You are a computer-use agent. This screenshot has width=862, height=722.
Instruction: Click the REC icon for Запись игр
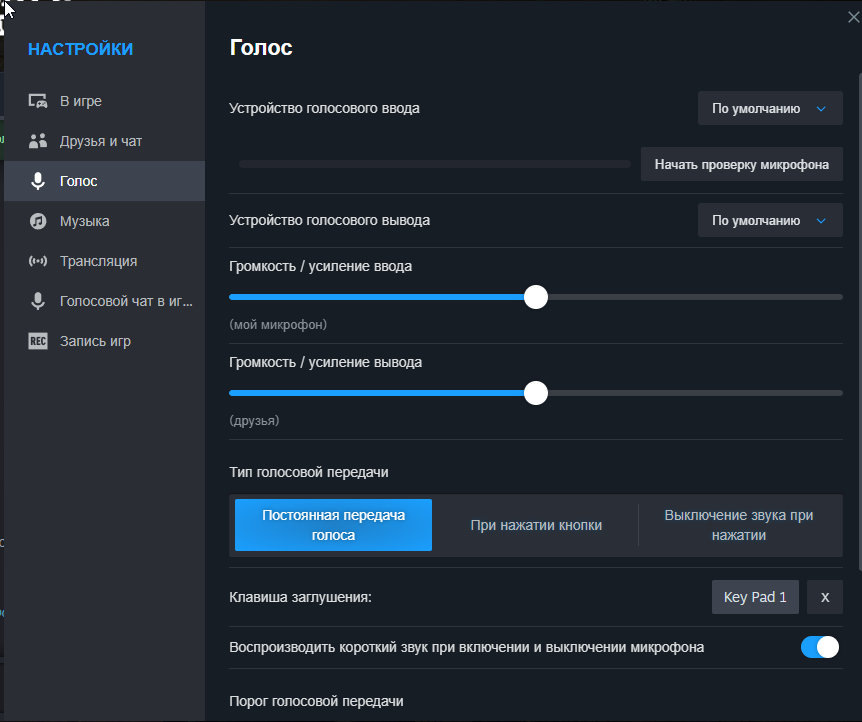click(38, 341)
